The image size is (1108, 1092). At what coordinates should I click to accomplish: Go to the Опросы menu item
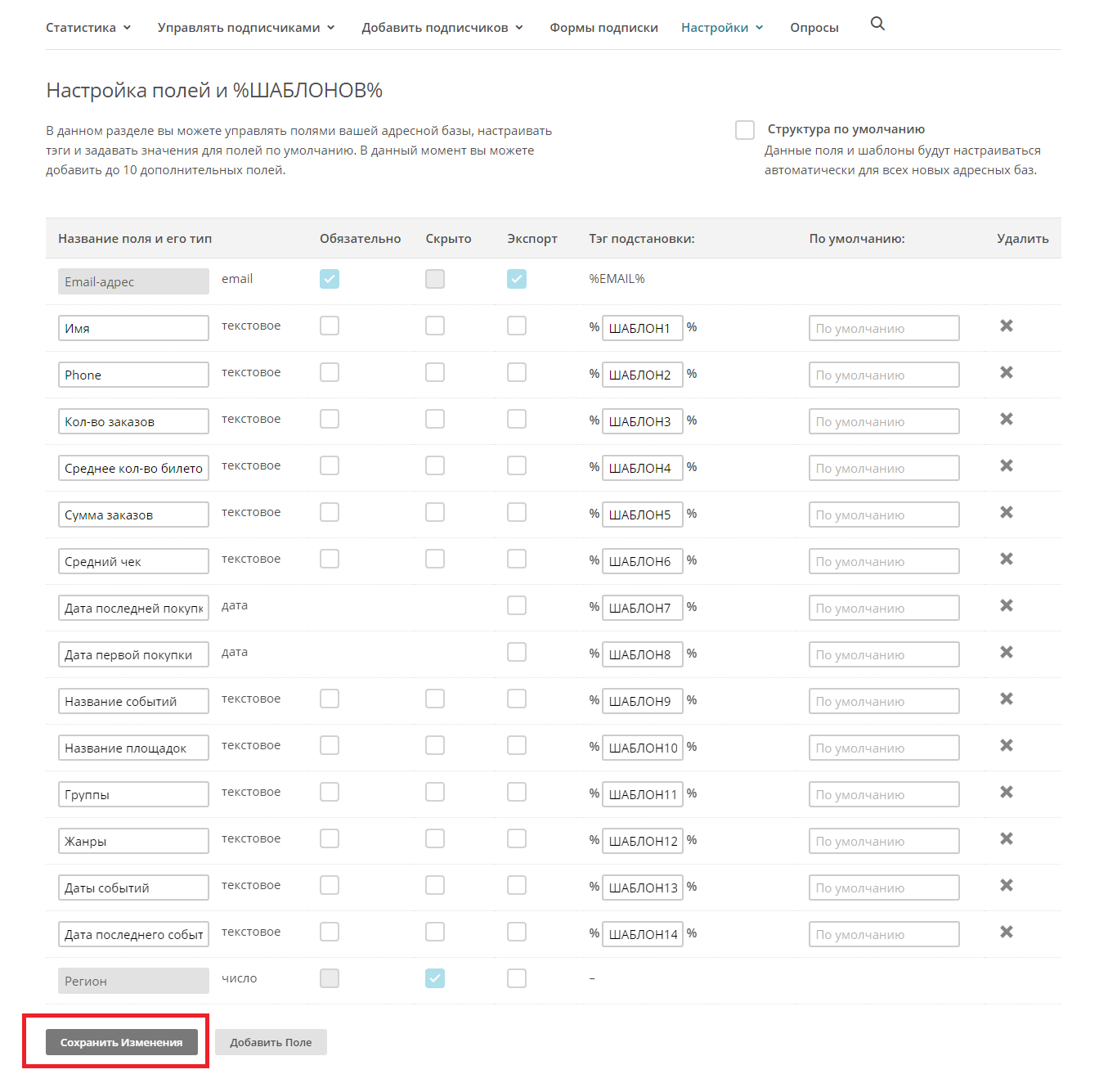click(x=814, y=28)
